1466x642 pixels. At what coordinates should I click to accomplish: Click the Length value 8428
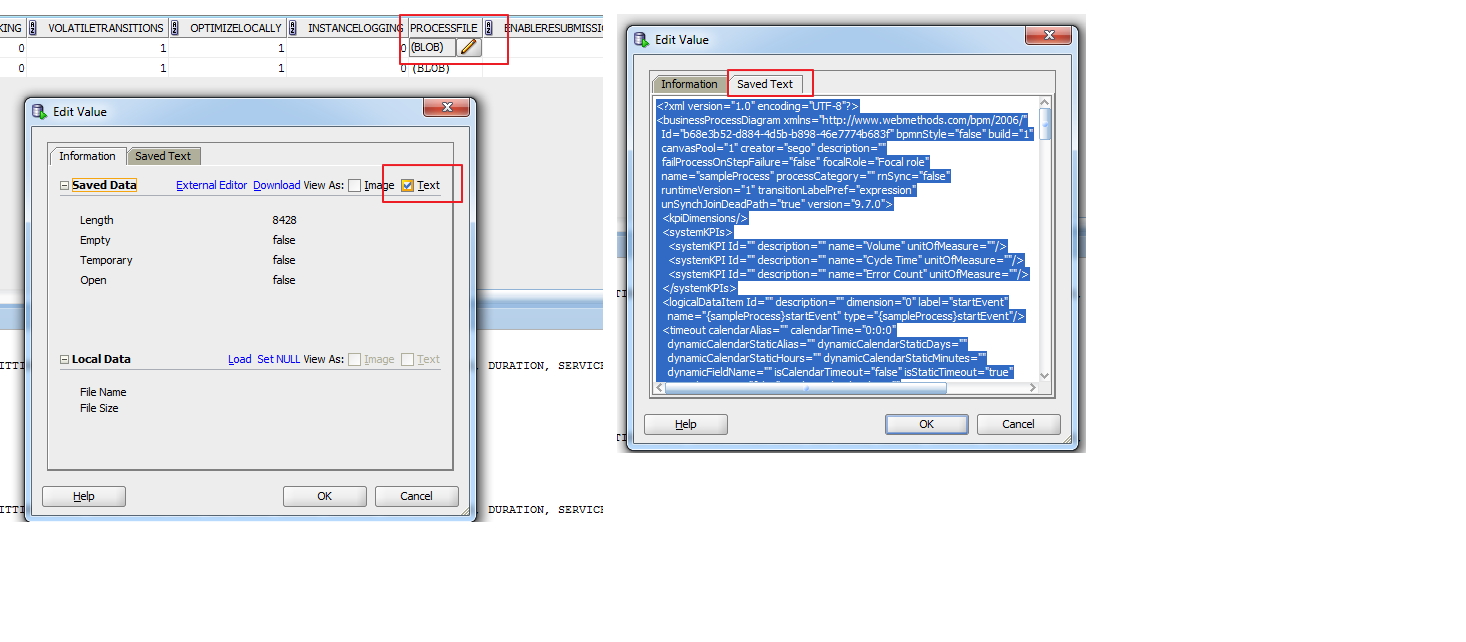(284, 220)
